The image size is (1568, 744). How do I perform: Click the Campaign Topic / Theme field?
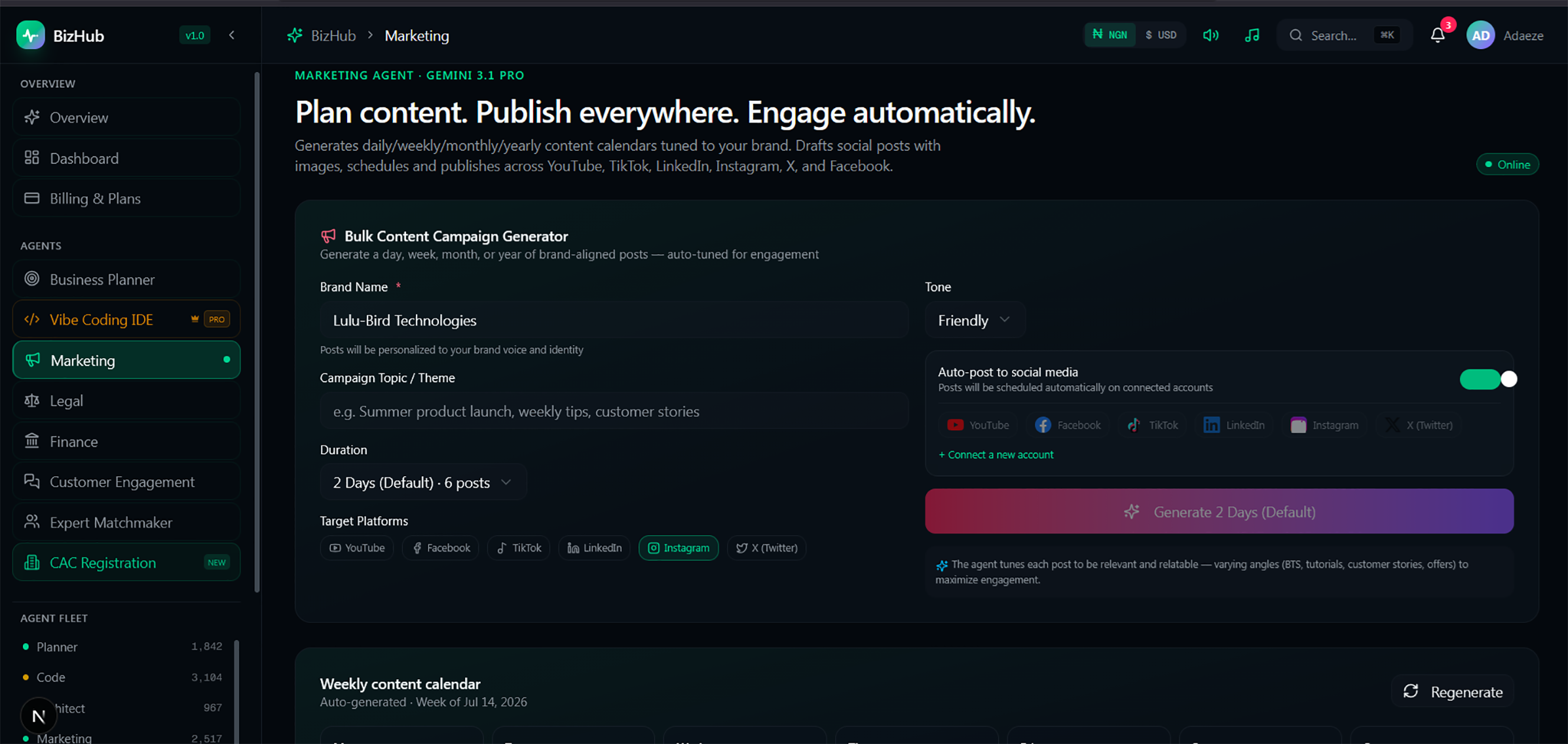614,411
